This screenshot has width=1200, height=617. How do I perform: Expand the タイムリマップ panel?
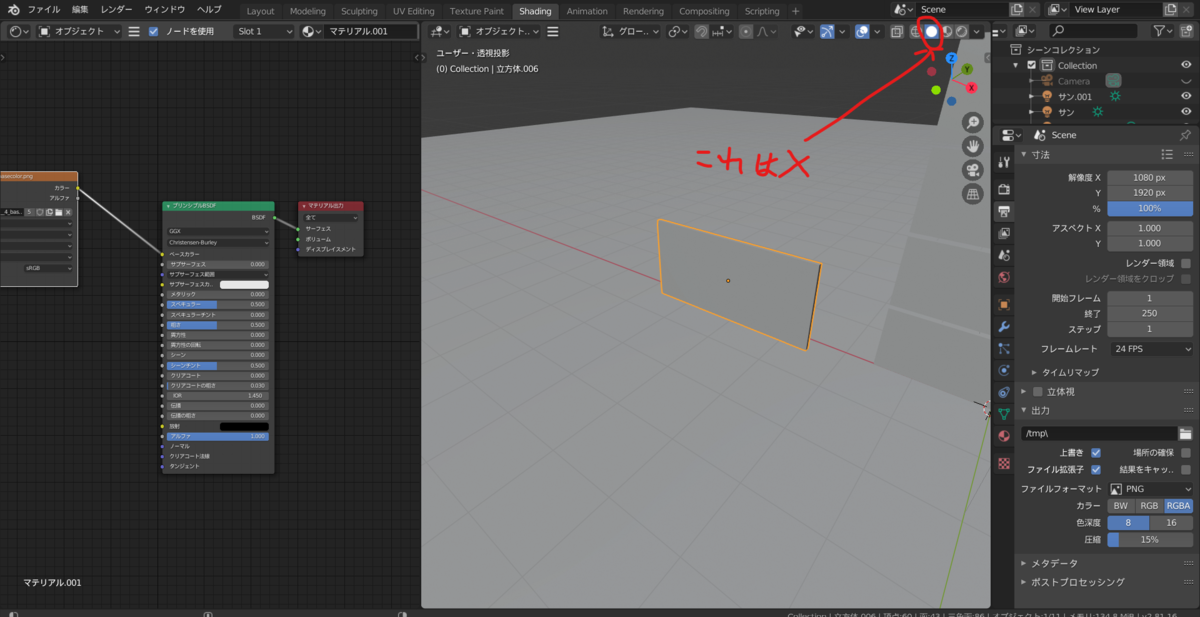point(1070,372)
